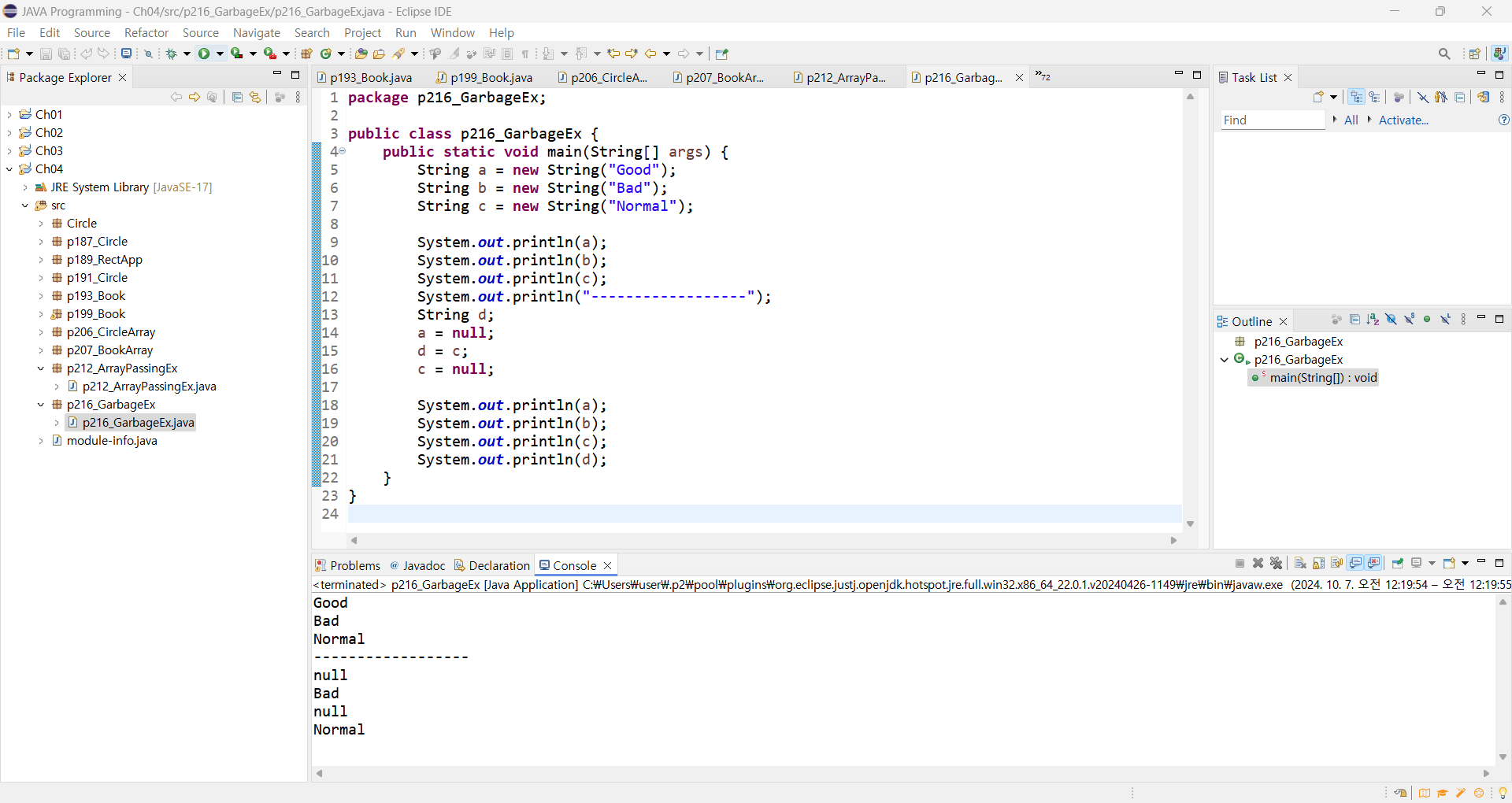Open the Refactor menu
Screen dimensions: 1512x803
(146, 32)
